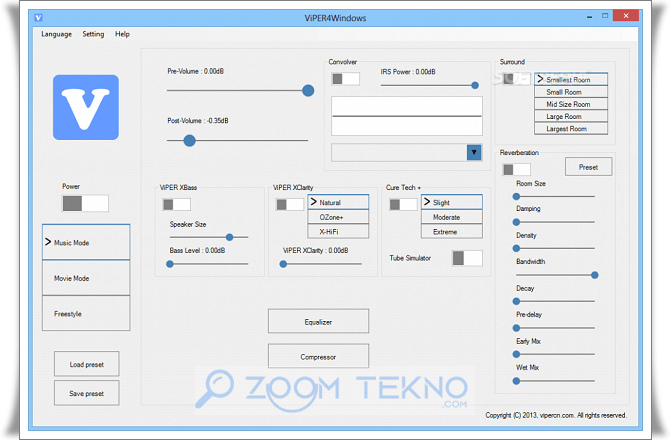Viewport: 671px width, 440px height.
Task: Click the Speaker Size slider handle
Action: coord(229,237)
